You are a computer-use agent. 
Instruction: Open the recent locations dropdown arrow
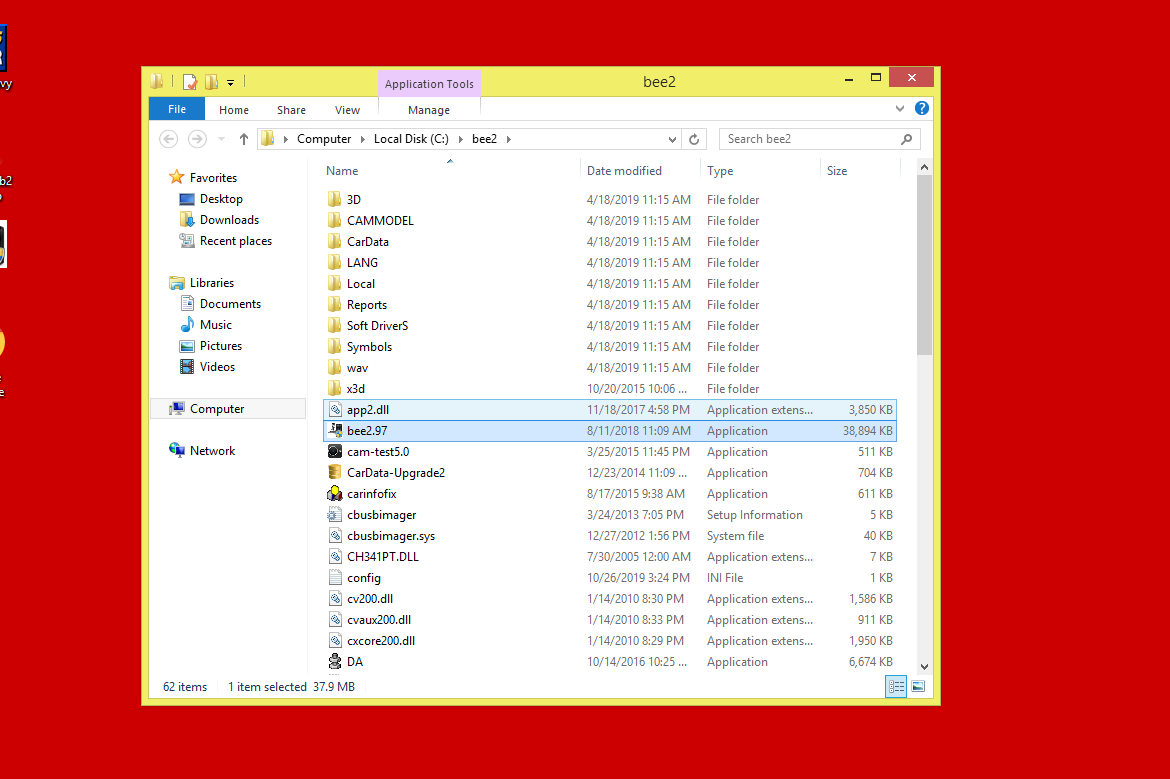coord(220,139)
